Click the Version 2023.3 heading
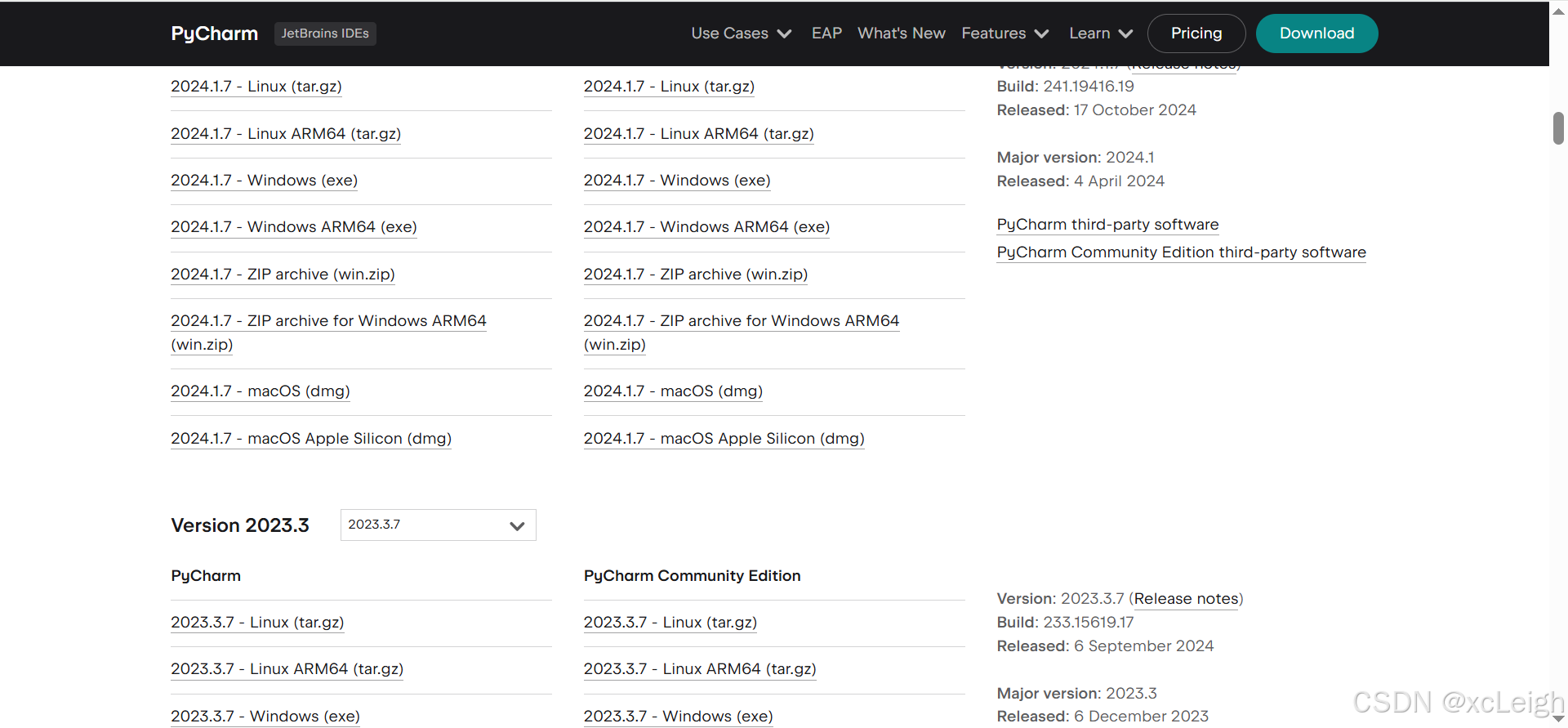 point(240,525)
